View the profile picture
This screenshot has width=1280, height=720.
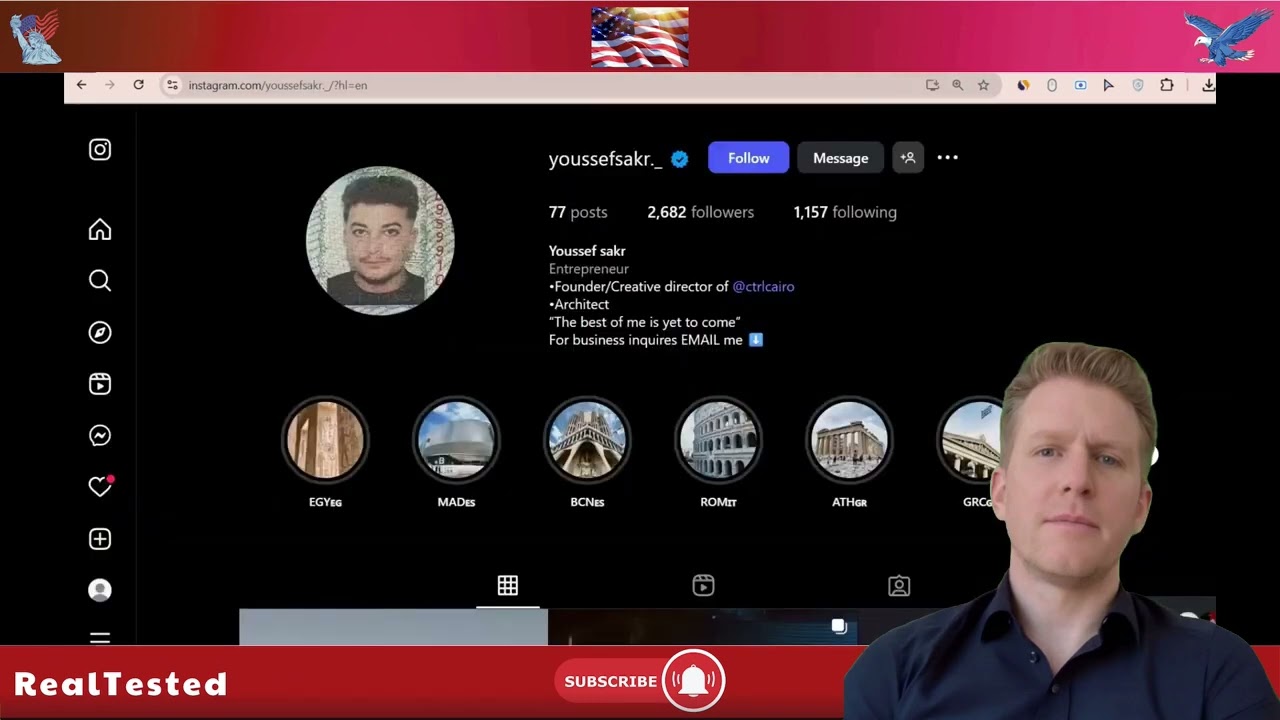[x=380, y=241]
